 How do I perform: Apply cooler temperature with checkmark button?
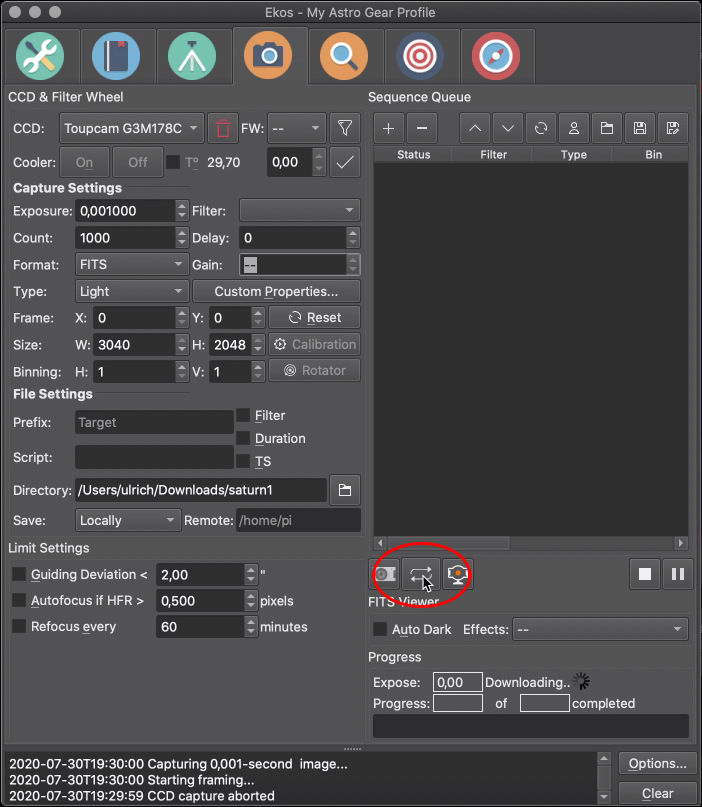345,162
